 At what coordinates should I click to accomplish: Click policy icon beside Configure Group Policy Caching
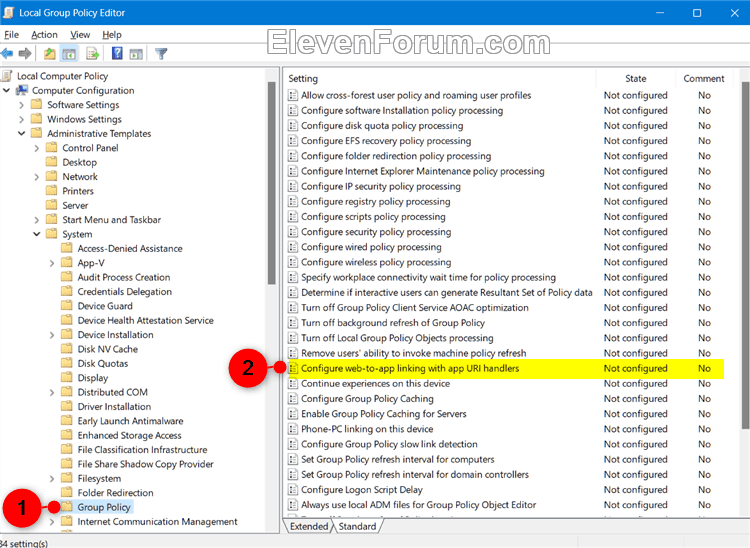[293, 398]
